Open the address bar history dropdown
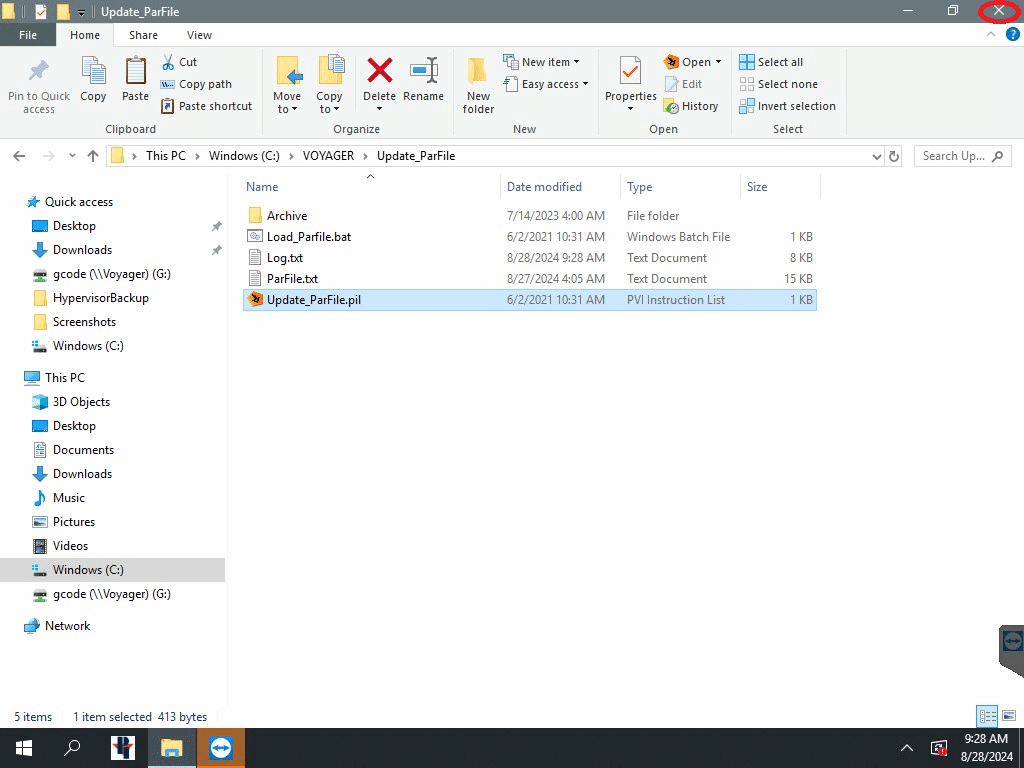The height and width of the screenshot is (768, 1024). 876,156
